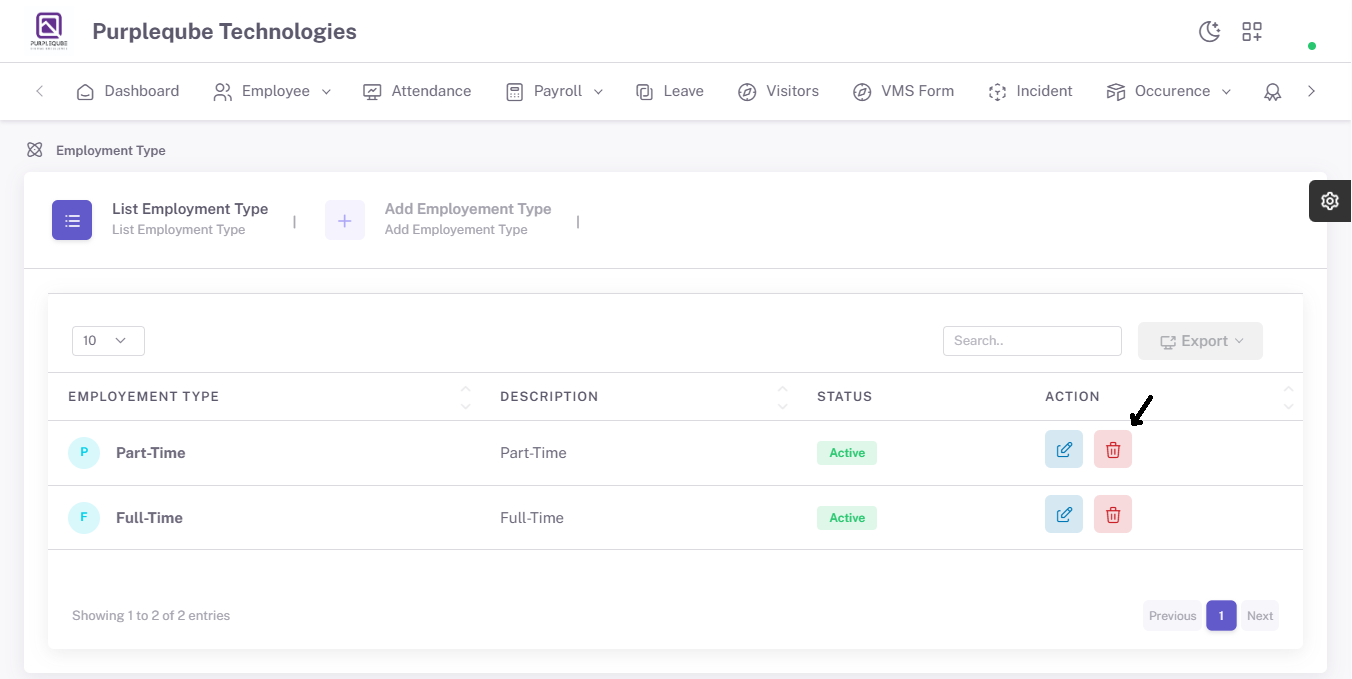Click Active status badge for Part-Time

tap(847, 453)
